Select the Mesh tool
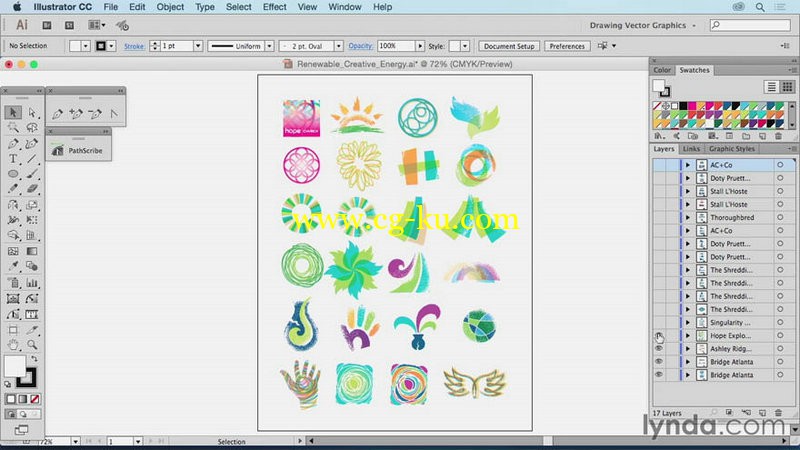Viewport: 800px width, 450px height. 13,251
